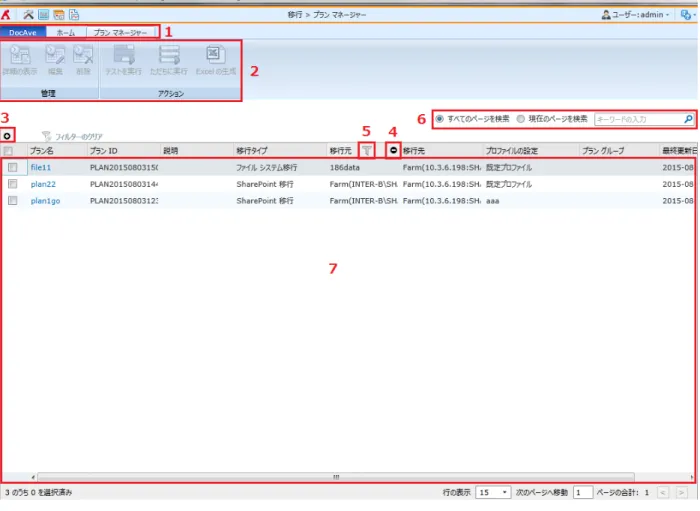Sort by the プラン グループ column header
Screen dimensions: 700x511
[603, 151]
